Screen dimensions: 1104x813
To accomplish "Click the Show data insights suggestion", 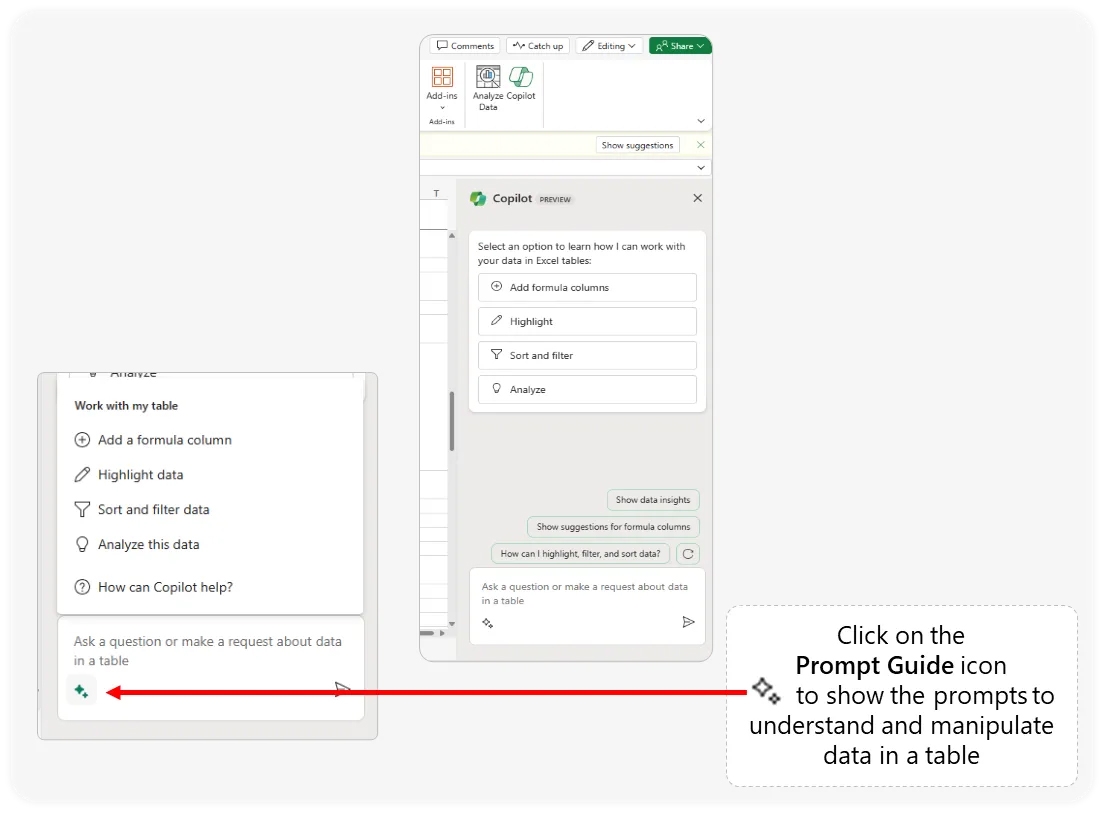I will (x=653, y=500).
